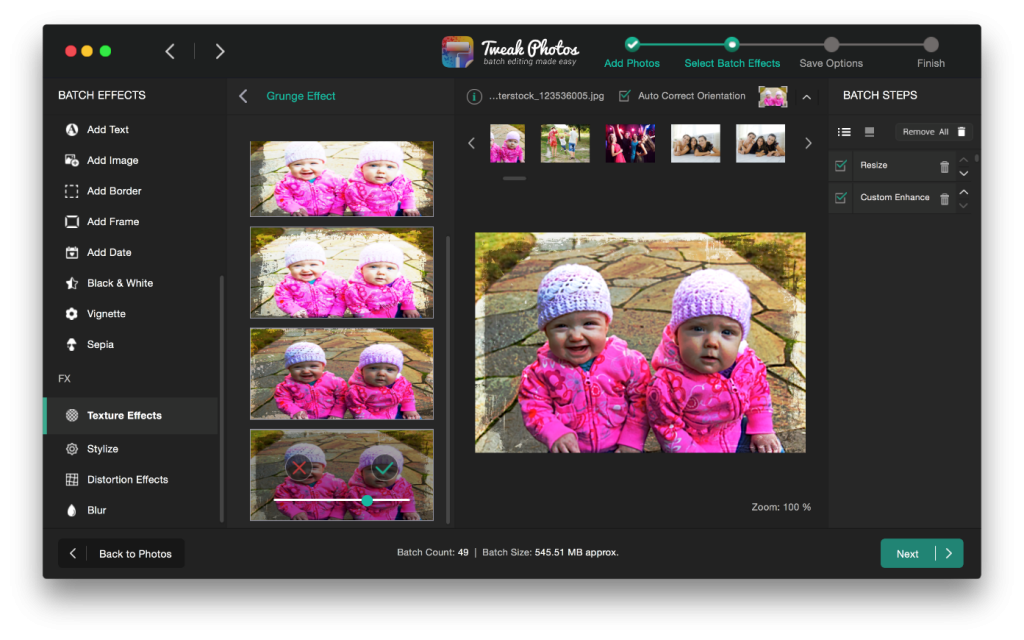Uncheck the Auto Correct Orientation checkbox
Screen dimensions: 1024x640
pyautogui.click(x=623, y=96)
